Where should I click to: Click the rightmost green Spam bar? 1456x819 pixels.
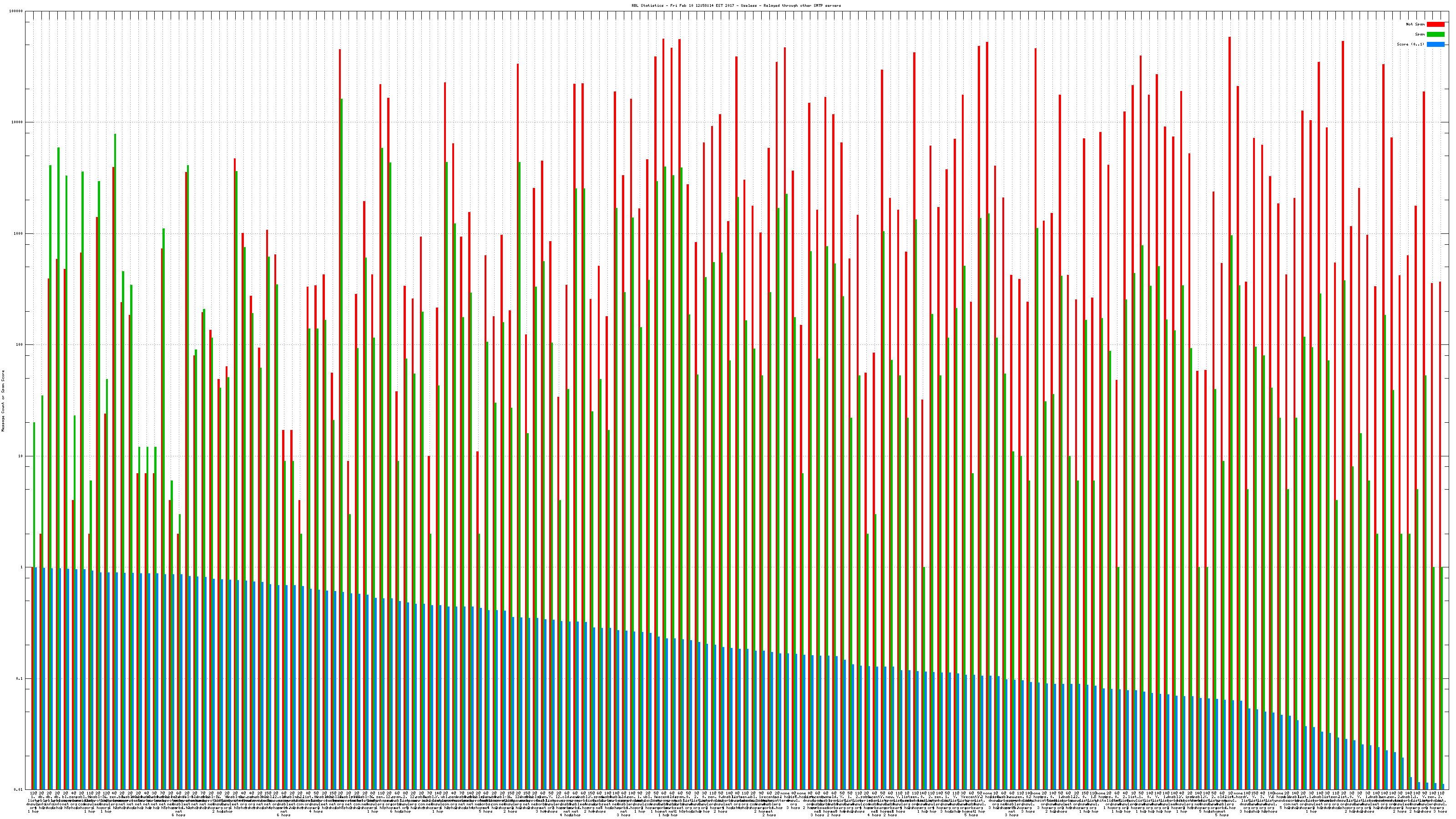(x=1442, y=678)
